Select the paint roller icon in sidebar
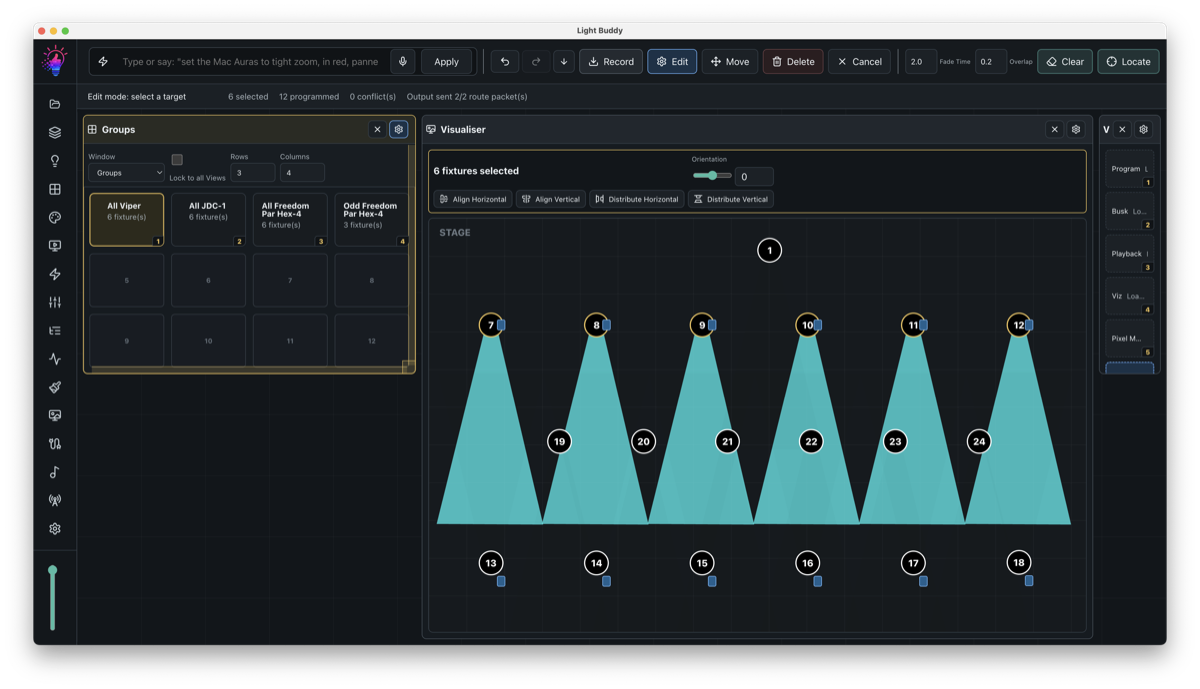Screen dimensions: 1200x689 coord(55,387)
